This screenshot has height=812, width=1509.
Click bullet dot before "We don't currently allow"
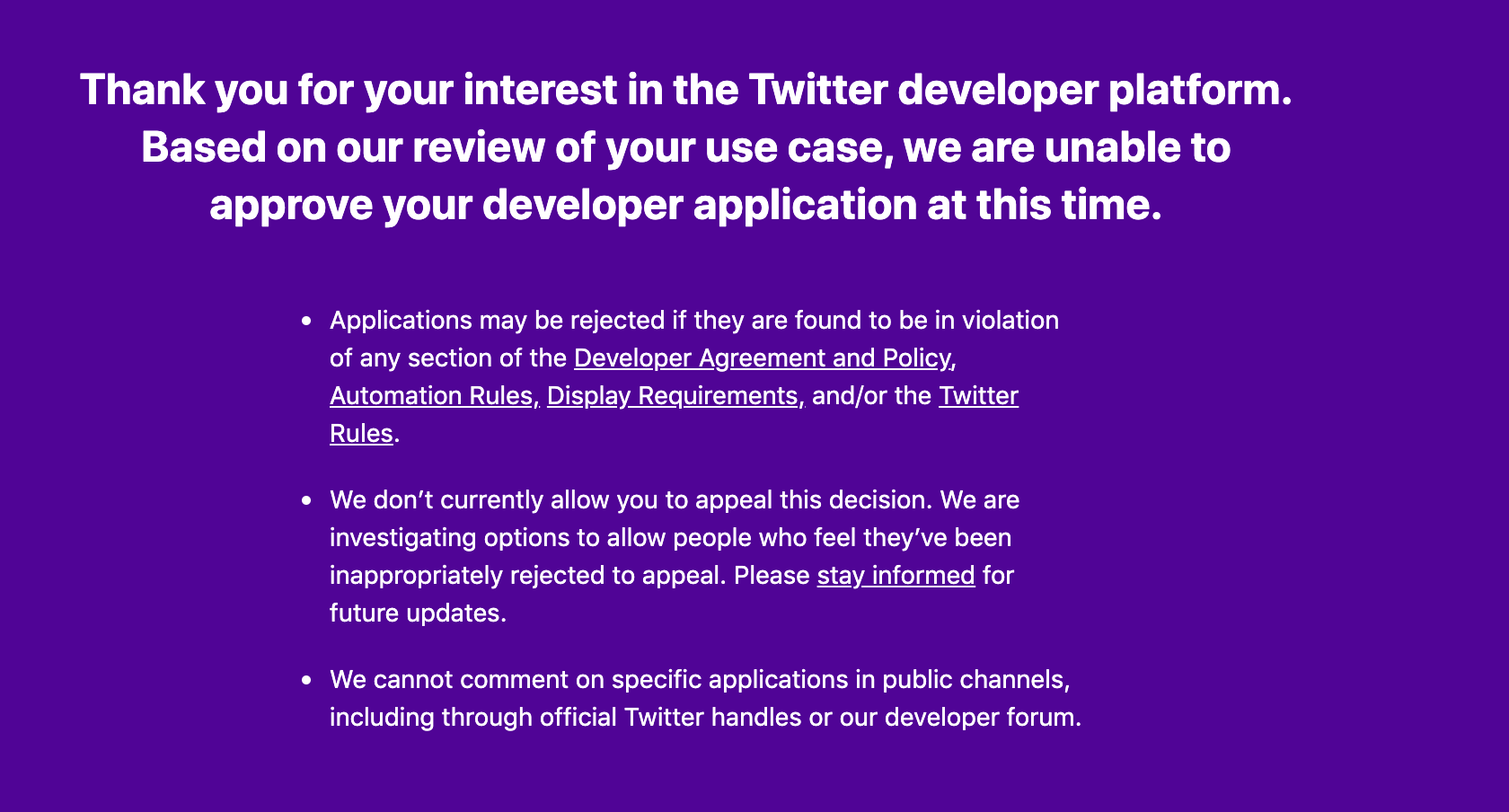coord(307,500)
